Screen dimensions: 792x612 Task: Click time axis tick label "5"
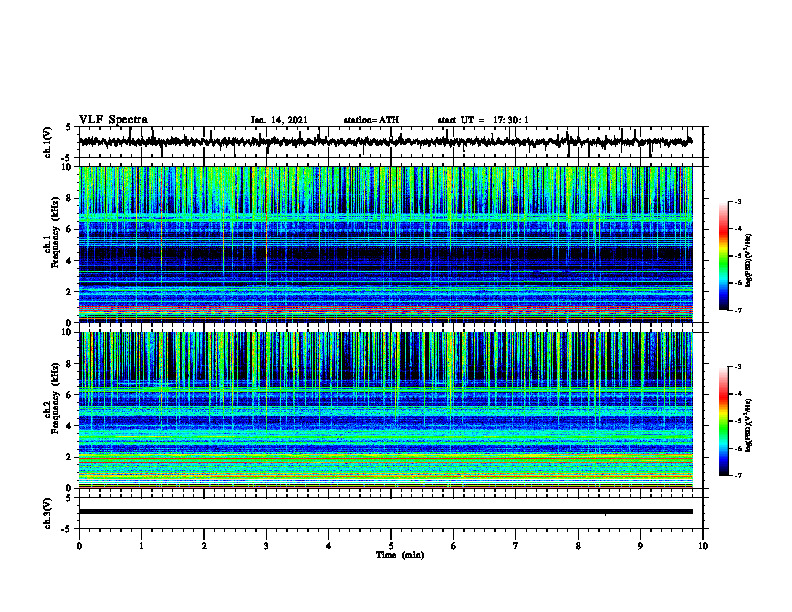pyautogui.click(x=391, y=546)
